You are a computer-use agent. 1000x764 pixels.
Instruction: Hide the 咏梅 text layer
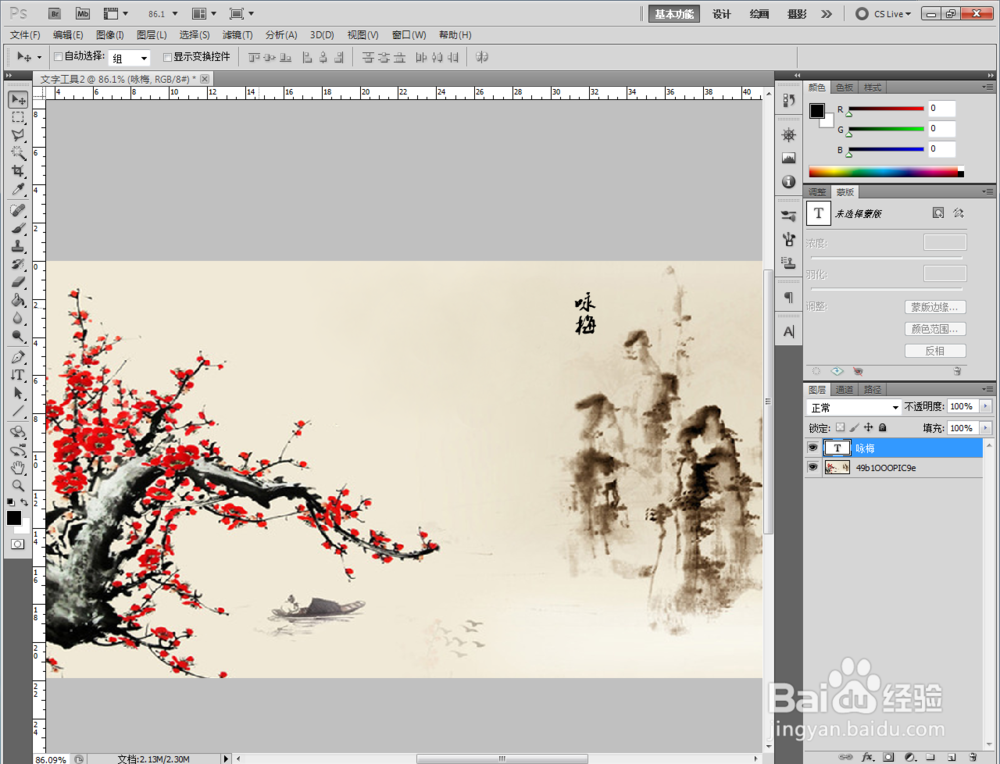click(x=812, y=448)
